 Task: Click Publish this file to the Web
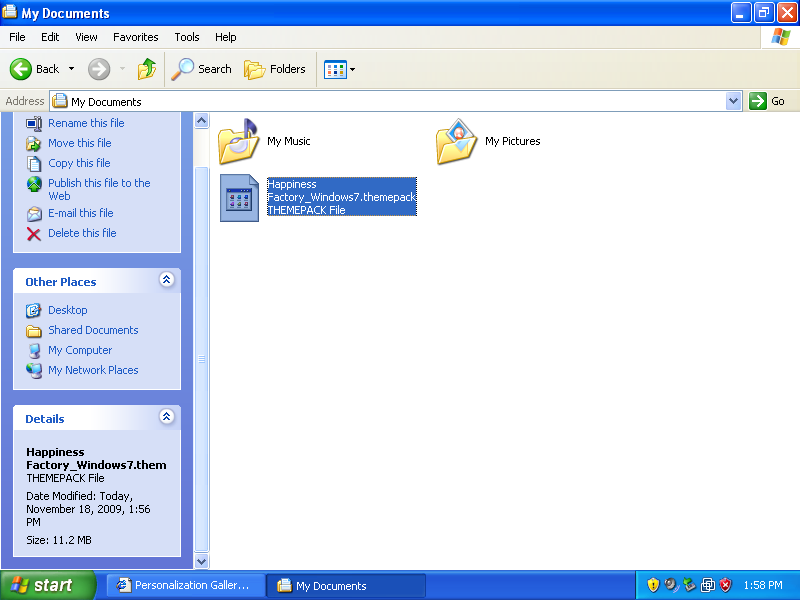[x=99, y=189]
